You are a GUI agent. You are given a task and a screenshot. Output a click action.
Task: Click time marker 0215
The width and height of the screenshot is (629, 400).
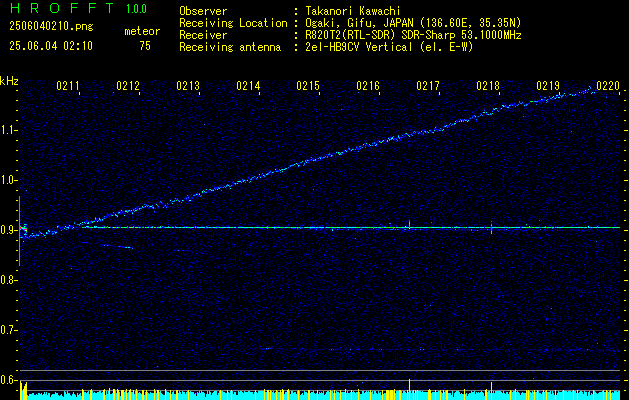(x=308, y=86)
